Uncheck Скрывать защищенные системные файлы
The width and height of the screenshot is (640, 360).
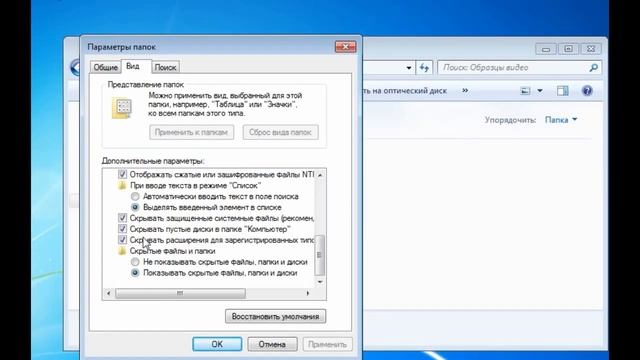point(122,218)
